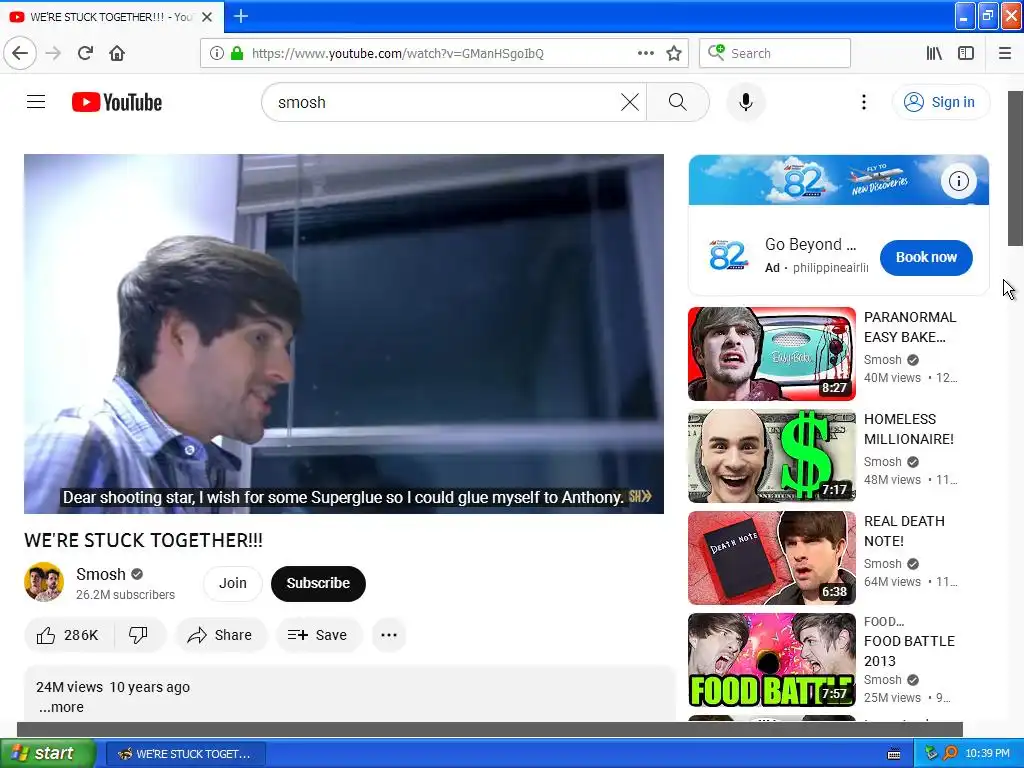Open more actions ellipsis below video
1024x768 pixels.
click(x=389, y=635)
